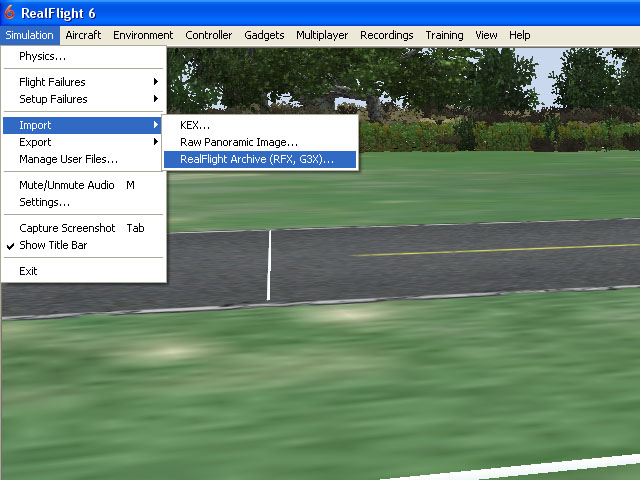Open Manage User Files...

83,159
